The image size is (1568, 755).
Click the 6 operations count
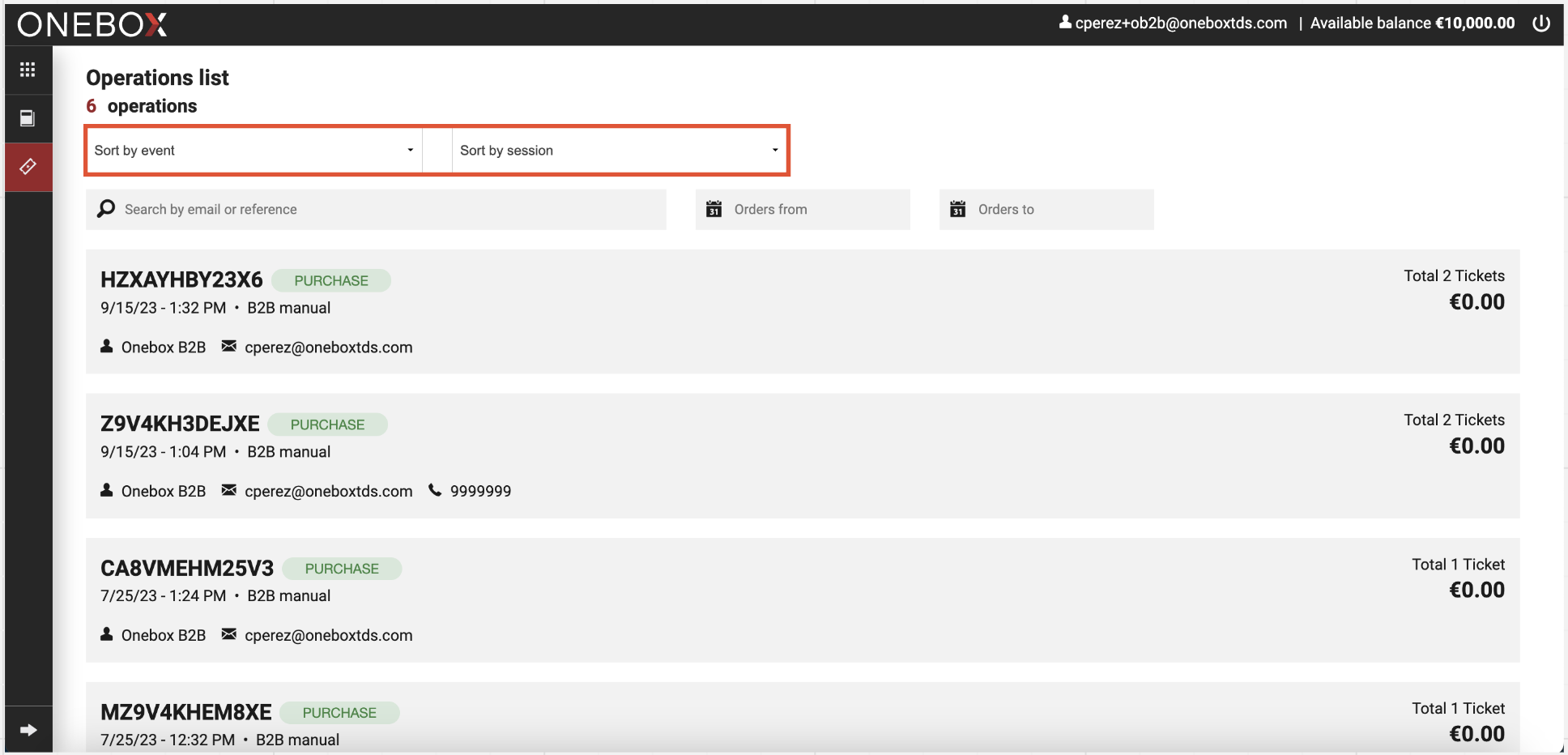point(142,106)
